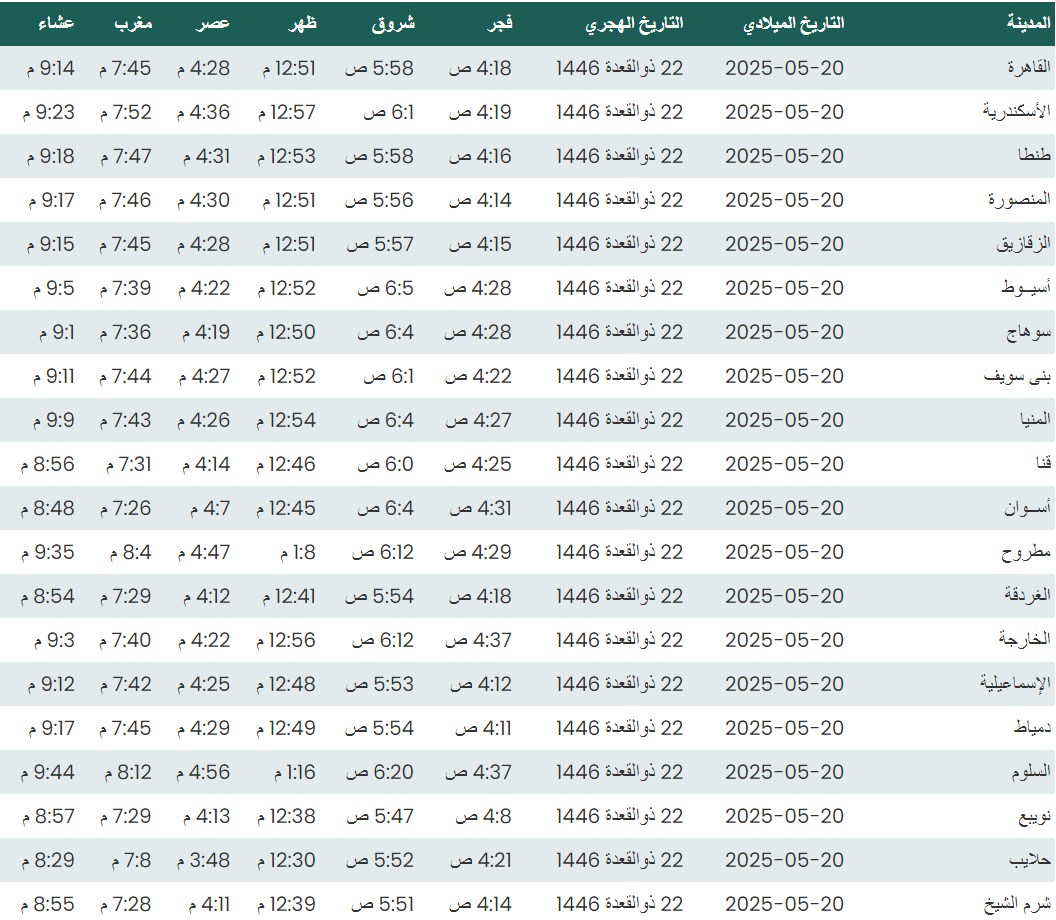Click the Fajr time for أسوان
The height and width of the screenshot is (920, 1056).
[x=479, y=508]
